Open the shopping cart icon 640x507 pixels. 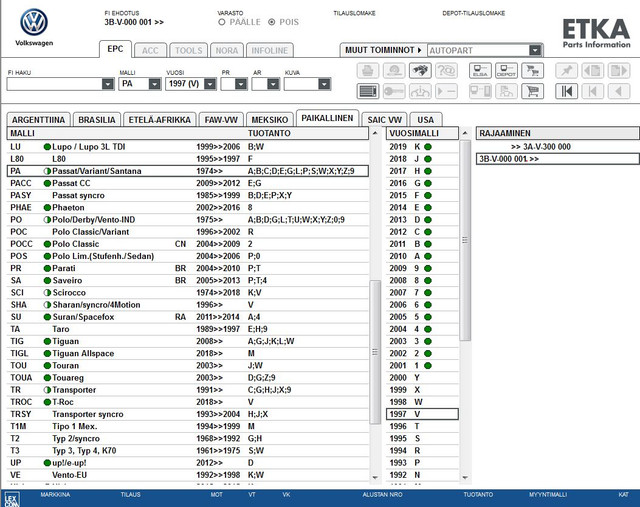[x=532, y=91]
